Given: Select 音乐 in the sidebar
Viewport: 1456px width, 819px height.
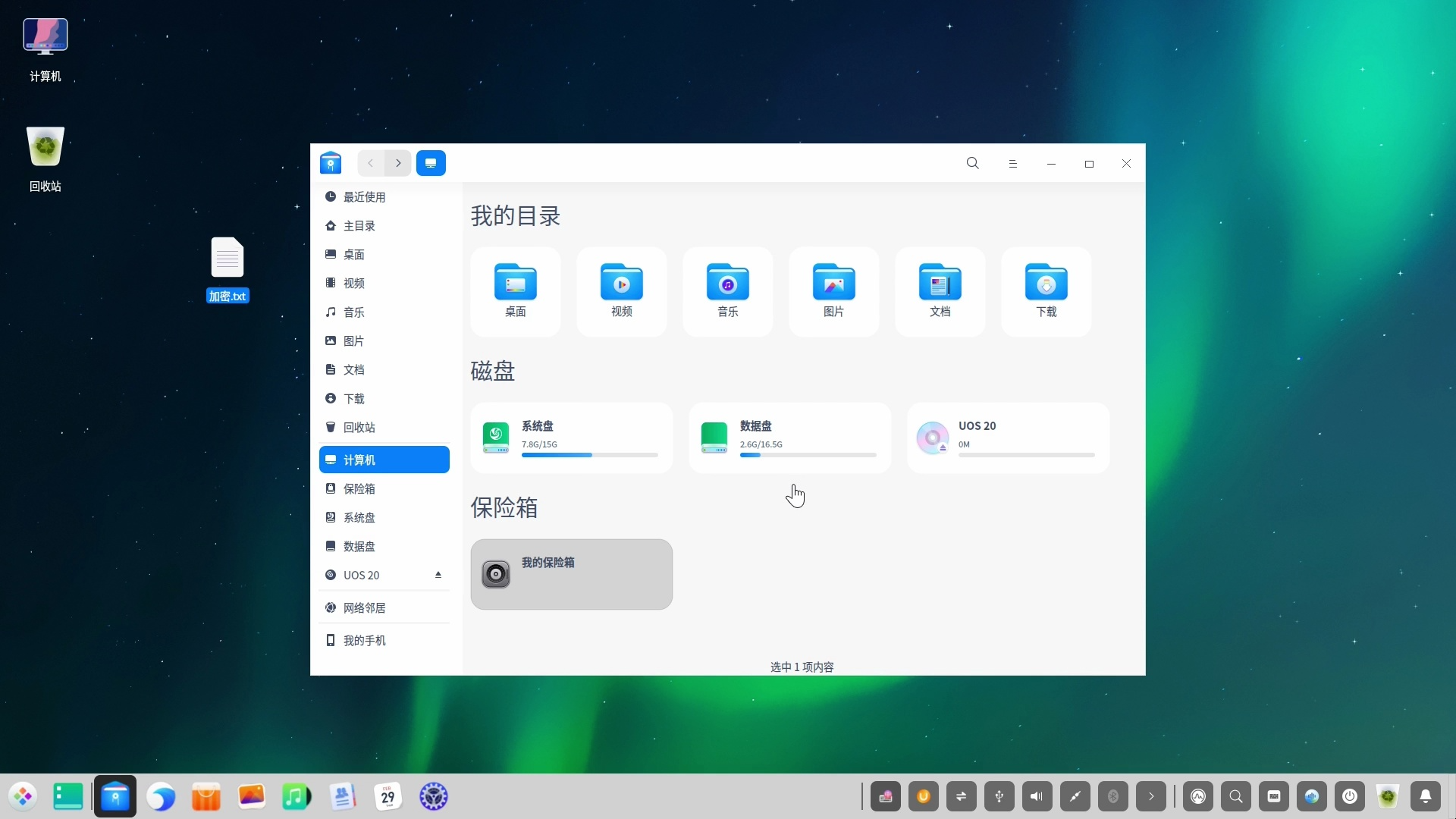Looking at the screenshot, I should [384, 312].
